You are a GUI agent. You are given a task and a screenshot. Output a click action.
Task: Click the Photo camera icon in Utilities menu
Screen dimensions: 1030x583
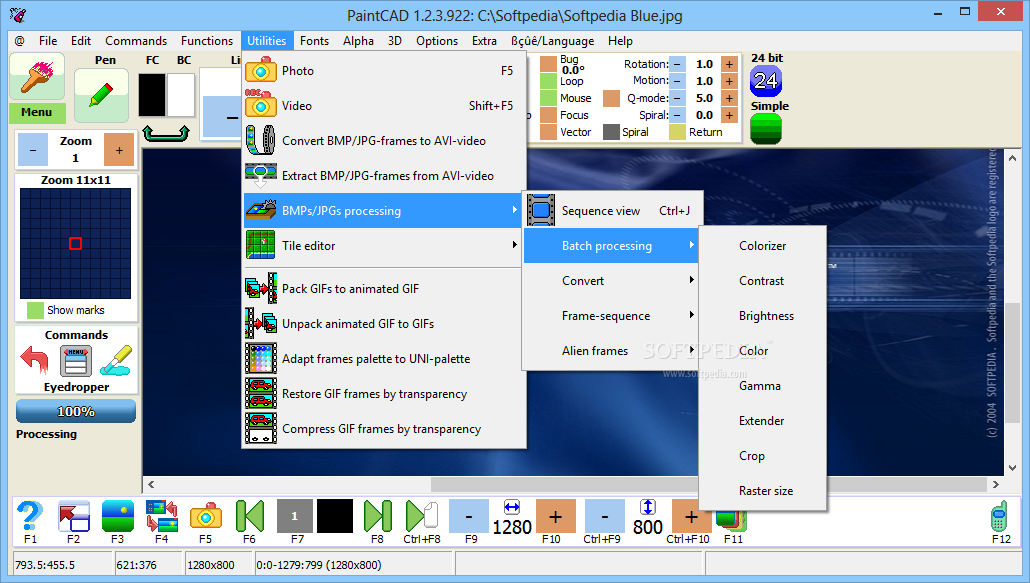pyautogui.click(x=261, y=70)
